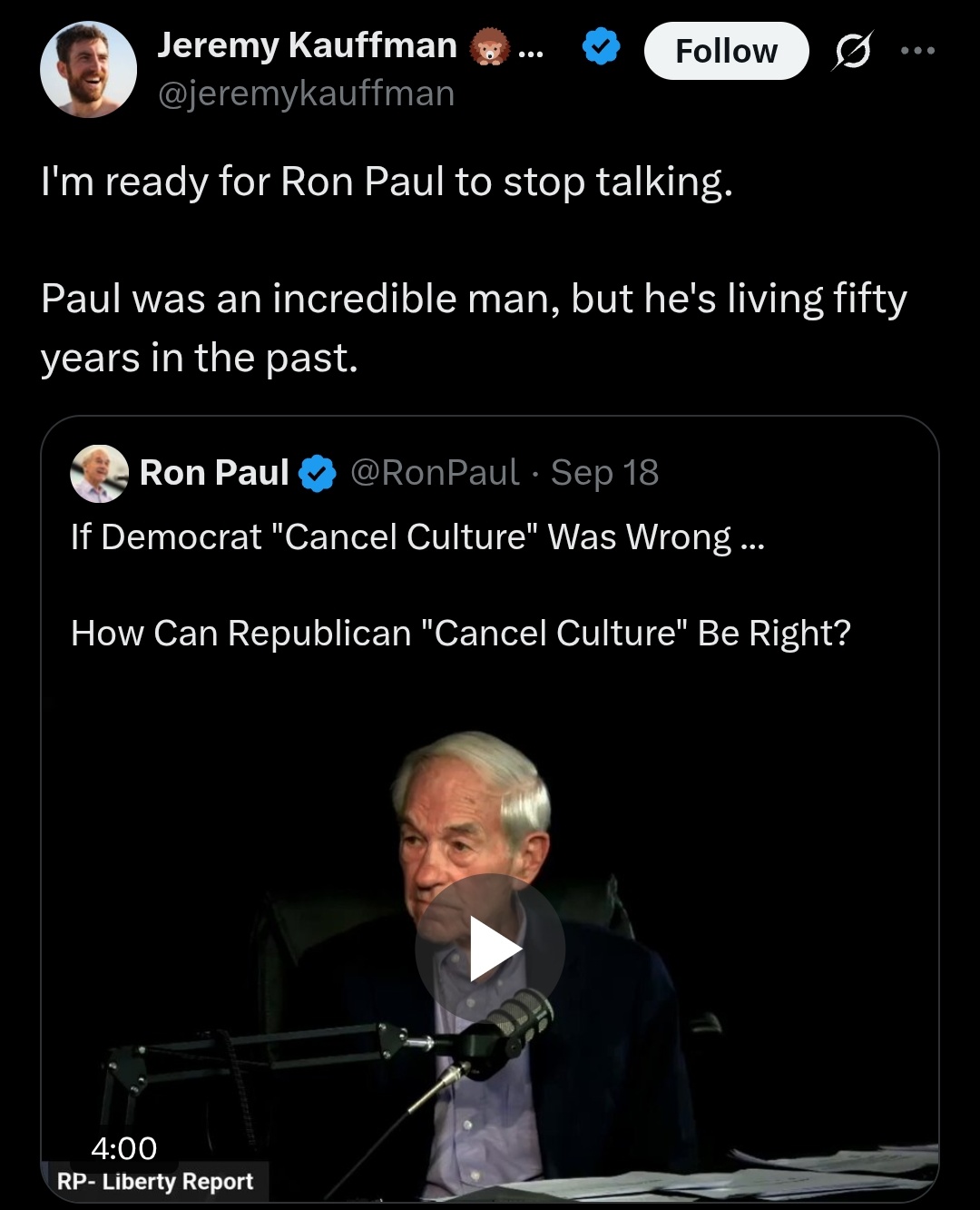The image size is (980, 1210).
Task: Follow Jeremy Kauffman
Action: [726, 52]
